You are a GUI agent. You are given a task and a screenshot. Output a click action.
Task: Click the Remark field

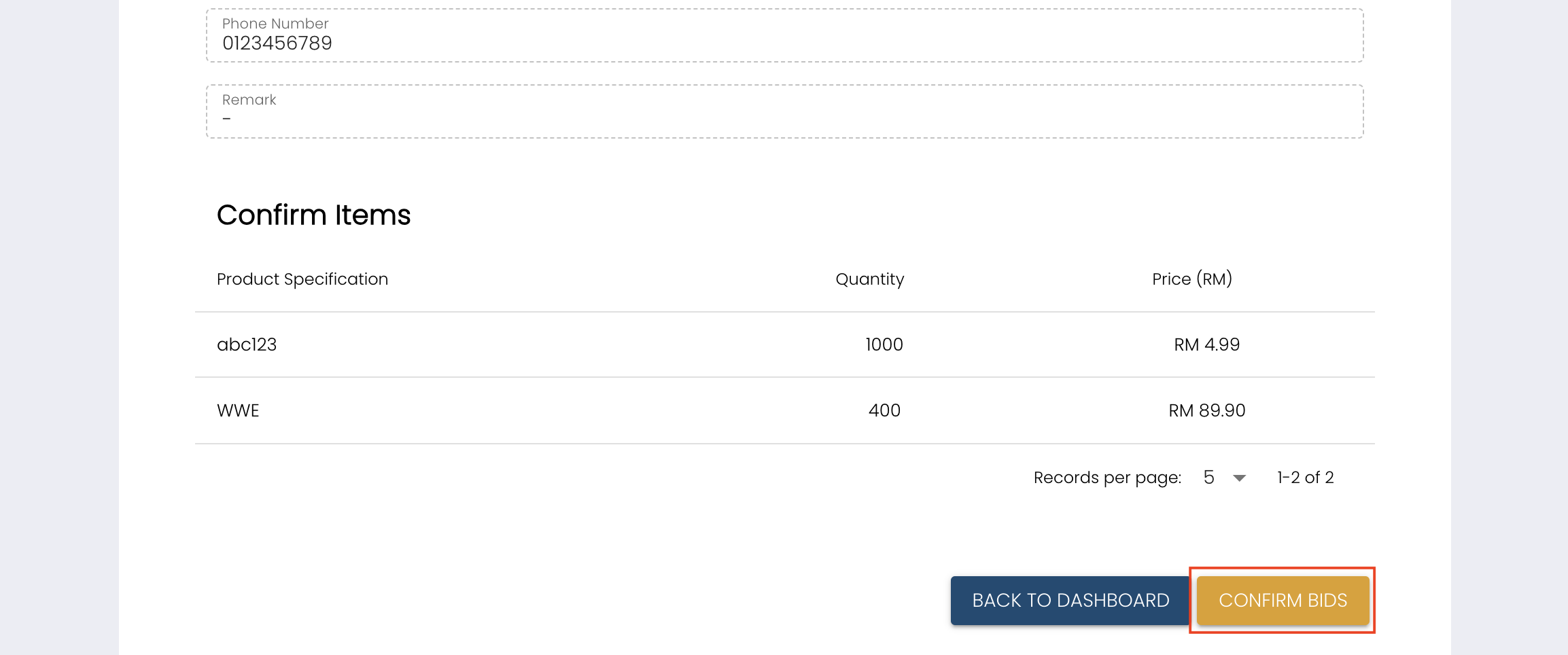(784, 111)
